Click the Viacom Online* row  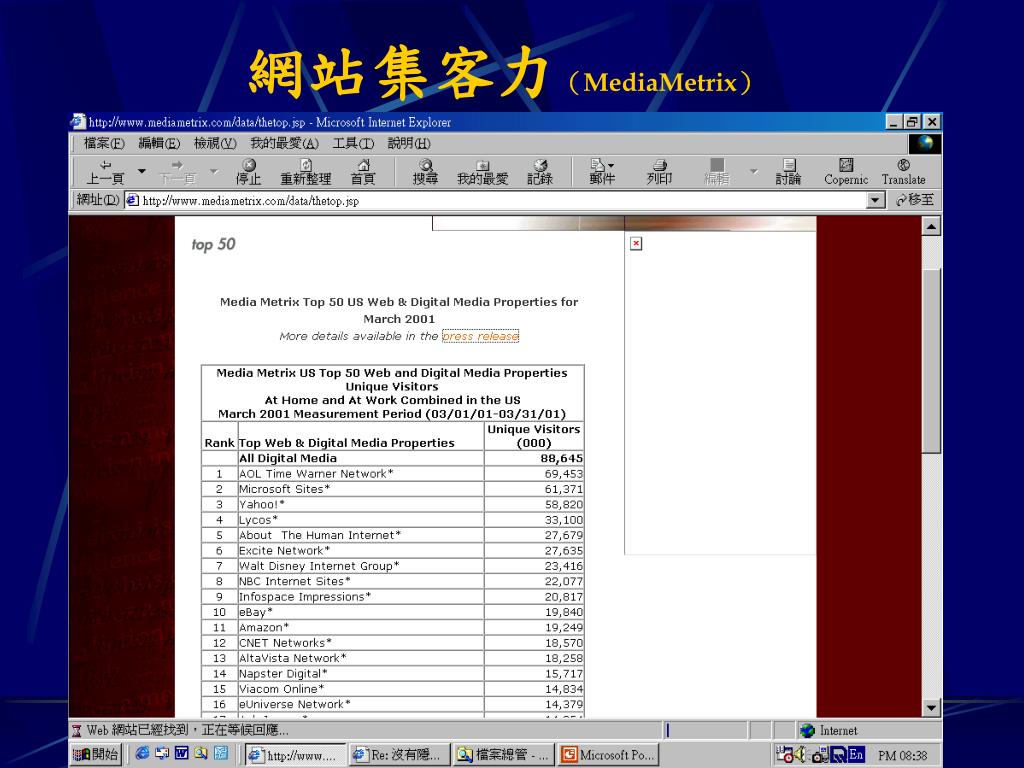[392, 689]
